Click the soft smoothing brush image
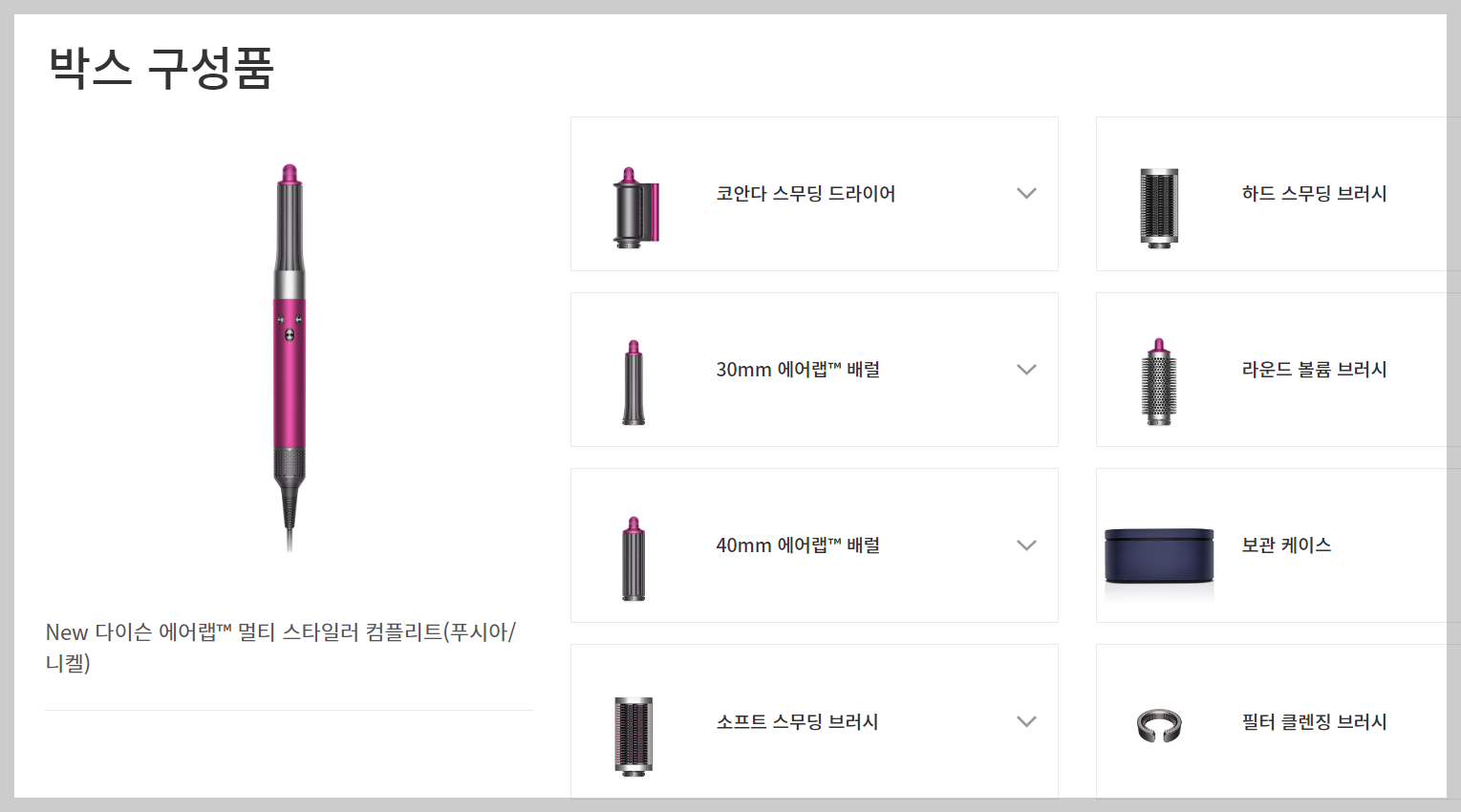Viewport: 1461px width, 812px height. [x=634, y=735]
